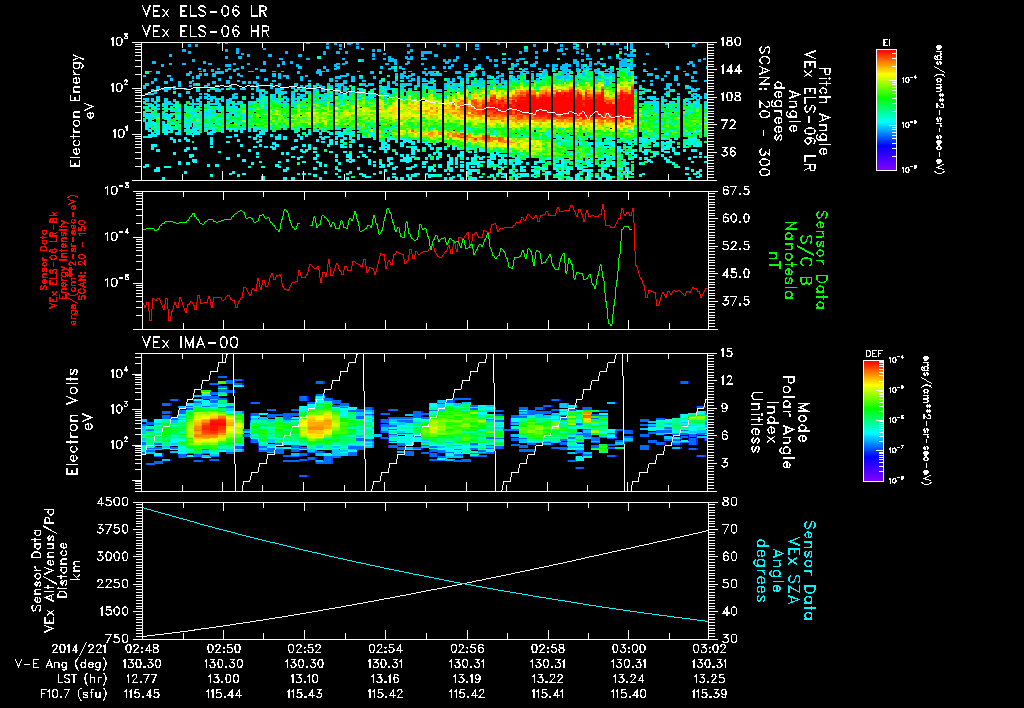Viewport: 1024px width, 708px height.
Task: Click the 80 degrees SZA tick label
Action: click(x=729, y=502)
